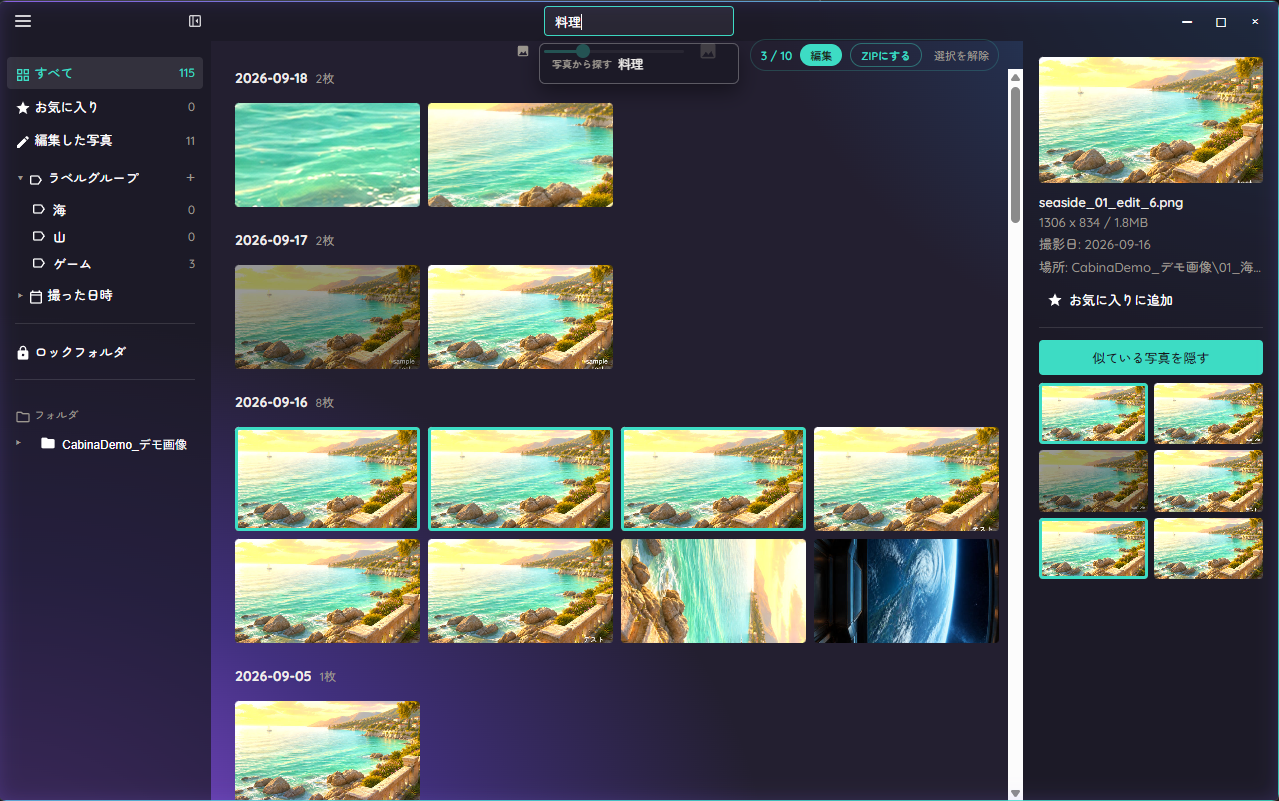Image resolution: width=1279 pixels, height=801 pixels.
Task: Show the 編集した写真 list
Action: click(105, 141)
